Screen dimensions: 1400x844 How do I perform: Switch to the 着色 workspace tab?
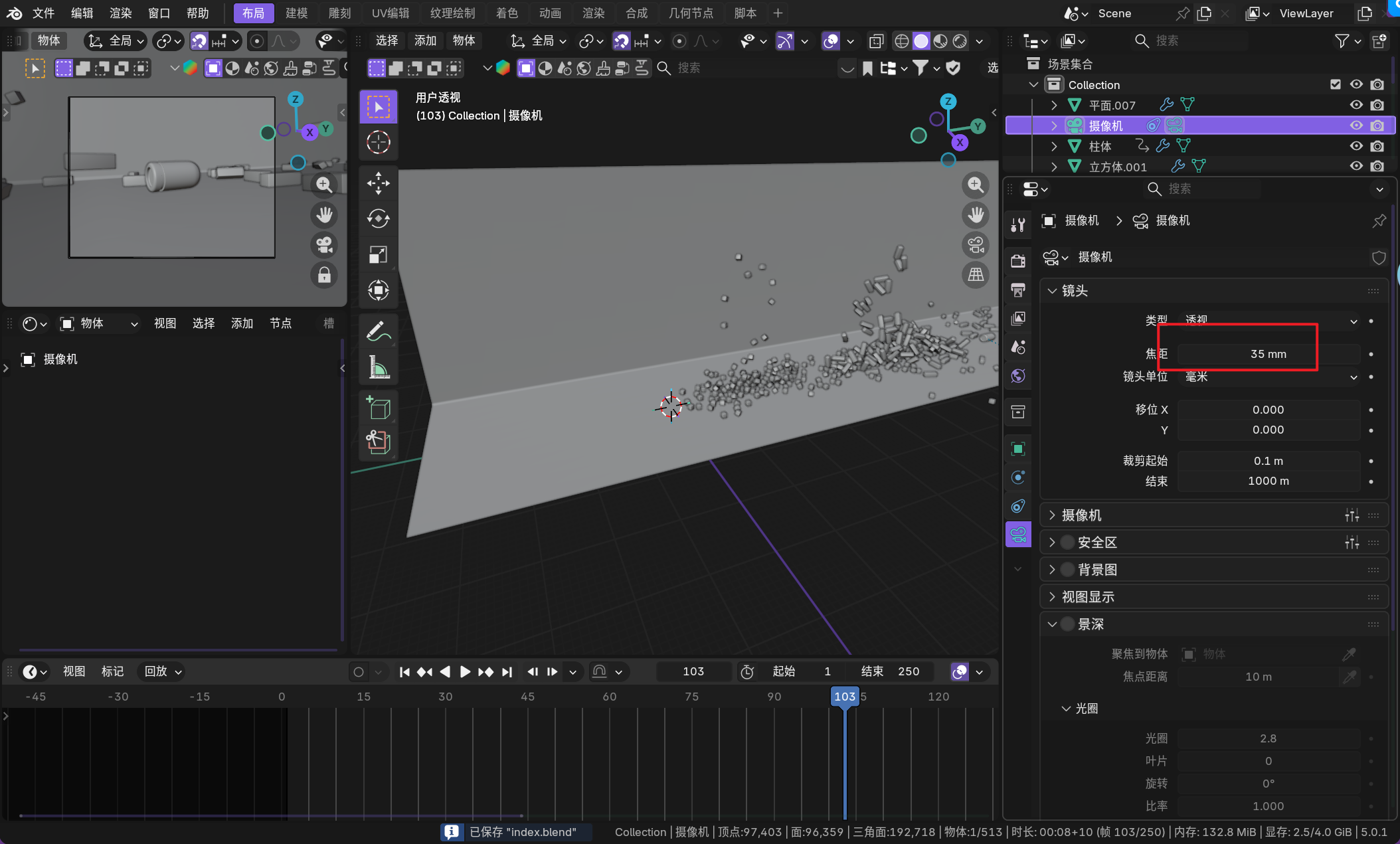tap(507, 13)
